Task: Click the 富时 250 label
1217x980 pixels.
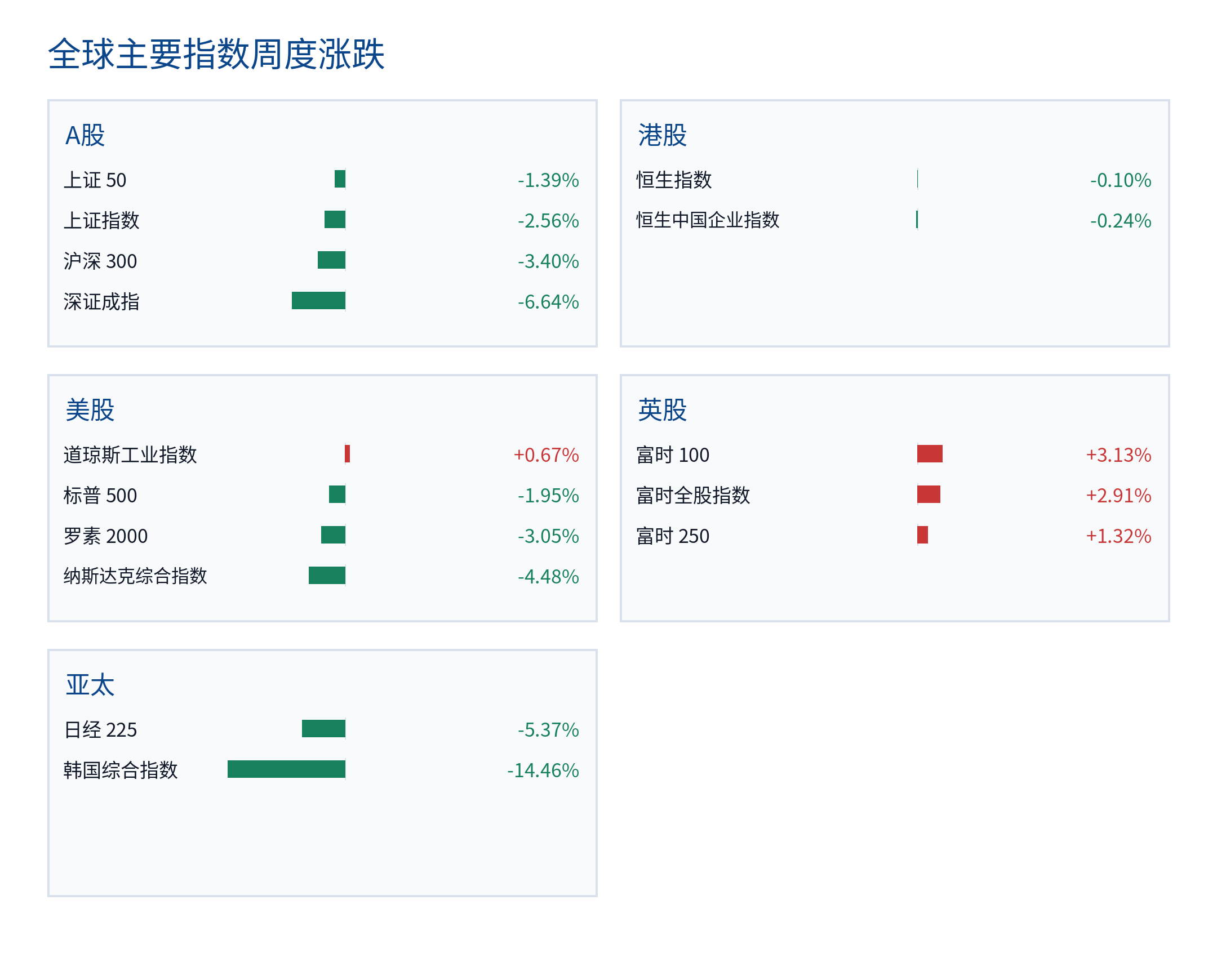Action: [673, 536]
